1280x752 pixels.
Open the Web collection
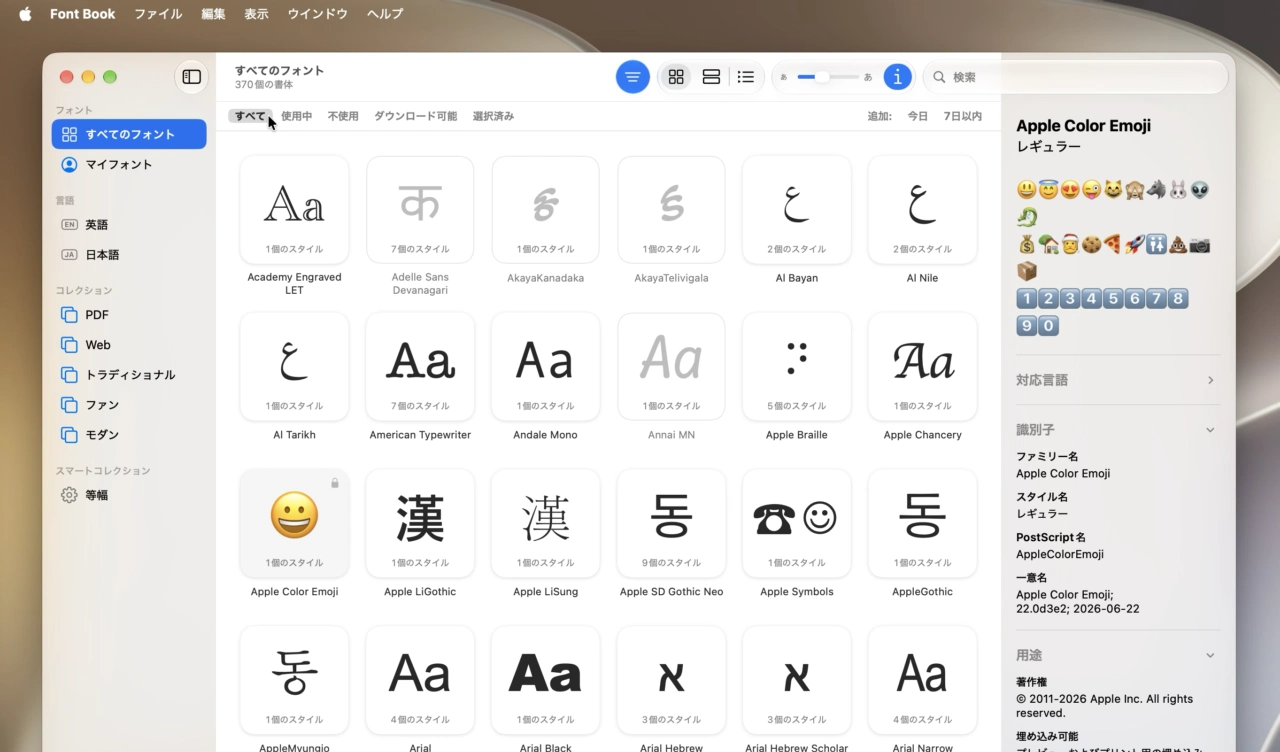pyautogui.click(x=129, y=345)
